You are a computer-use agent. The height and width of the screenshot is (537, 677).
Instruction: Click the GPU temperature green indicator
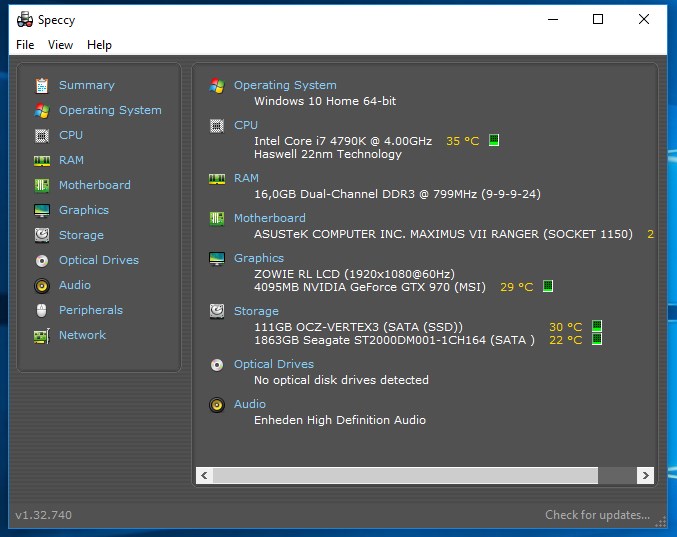(547, 287)
